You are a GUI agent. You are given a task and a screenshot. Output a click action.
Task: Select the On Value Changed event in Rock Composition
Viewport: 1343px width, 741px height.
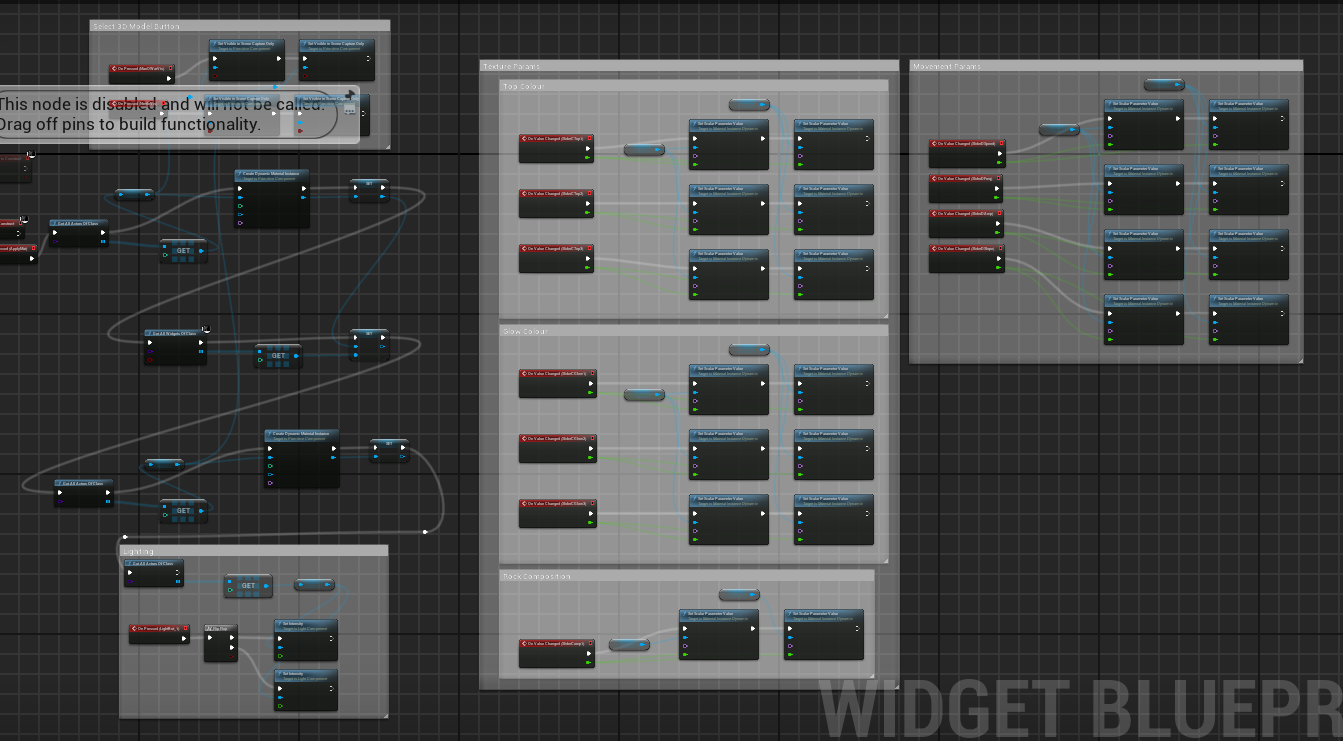[556, 653]
